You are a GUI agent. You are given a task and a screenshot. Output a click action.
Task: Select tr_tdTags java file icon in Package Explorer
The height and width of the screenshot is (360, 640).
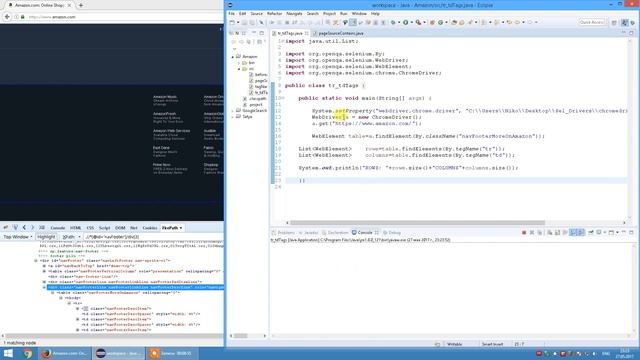click(251, 93)
